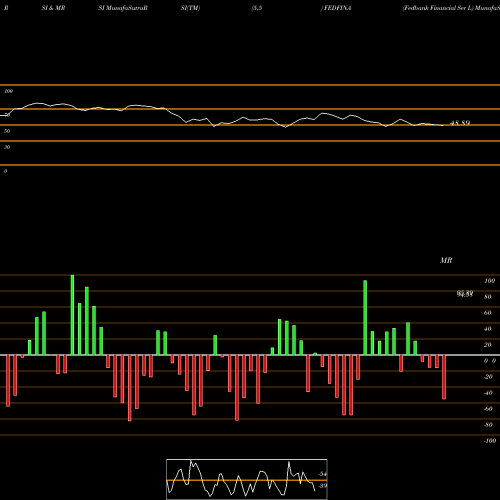Click the overlapping value label near MR 80

click(465, 294)
